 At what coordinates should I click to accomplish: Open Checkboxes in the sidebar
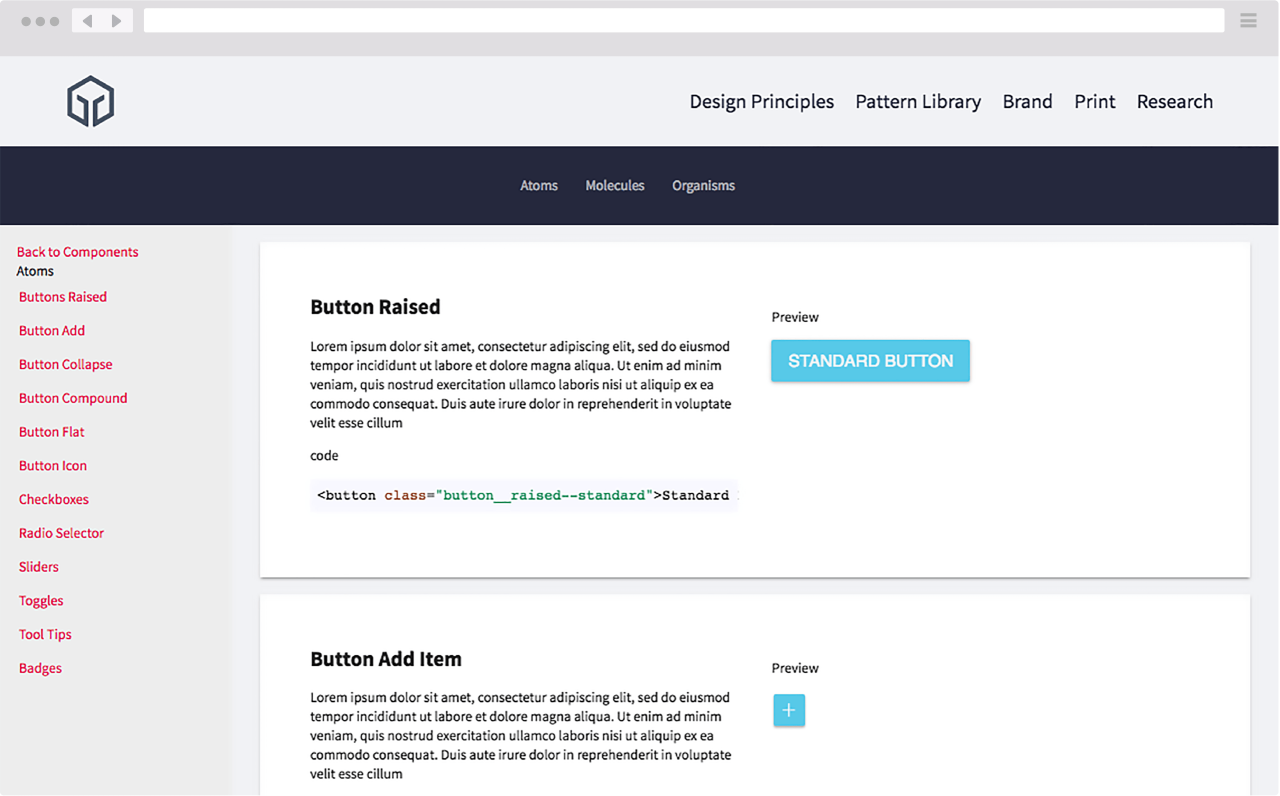point(53,499)
